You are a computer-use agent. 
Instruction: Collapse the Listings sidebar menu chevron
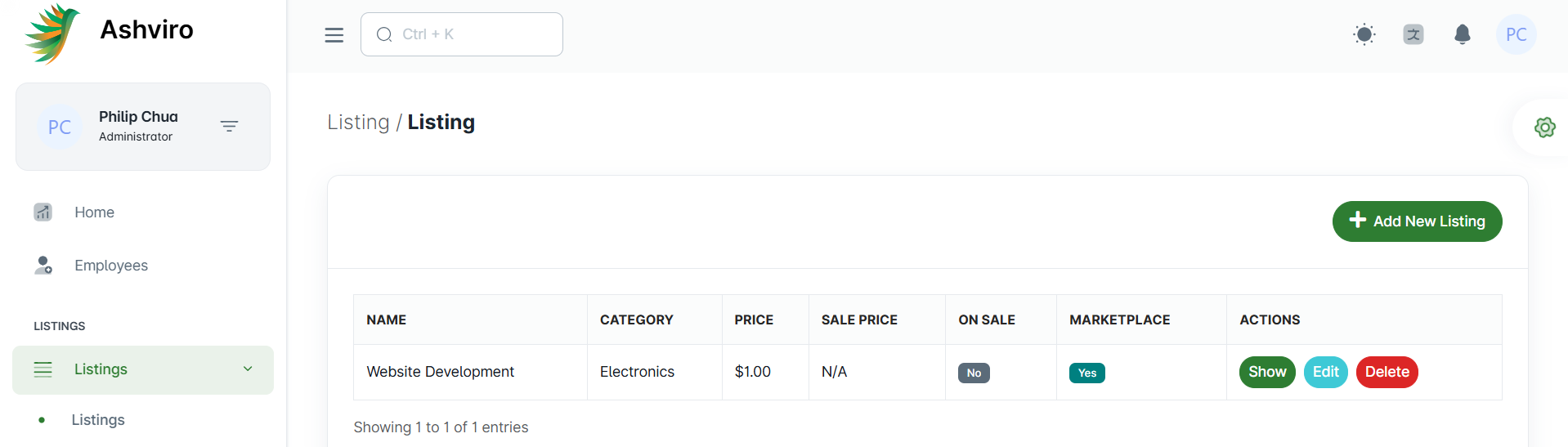pos(248,369)
